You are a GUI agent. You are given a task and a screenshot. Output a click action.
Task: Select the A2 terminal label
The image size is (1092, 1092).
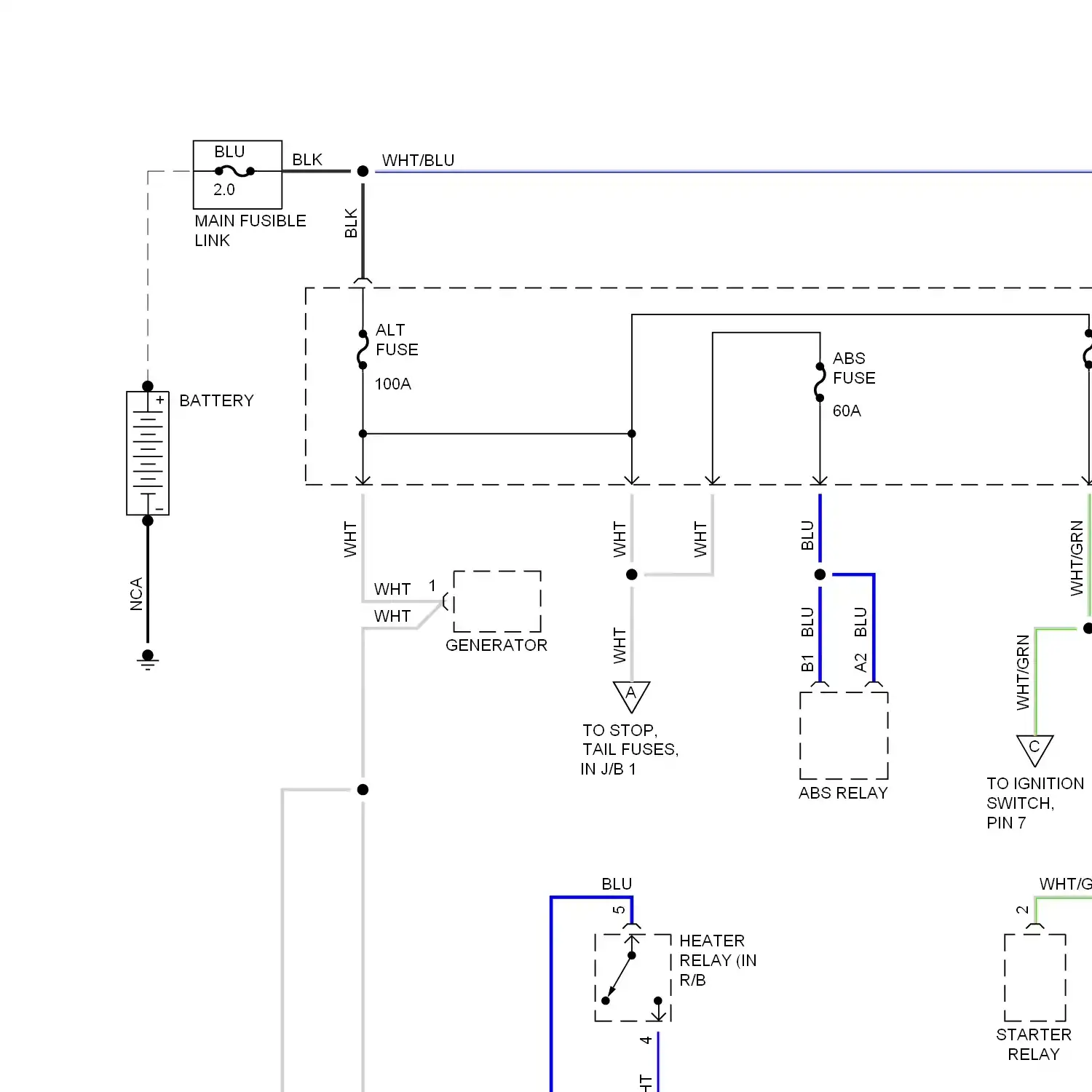tap(860, 662)
